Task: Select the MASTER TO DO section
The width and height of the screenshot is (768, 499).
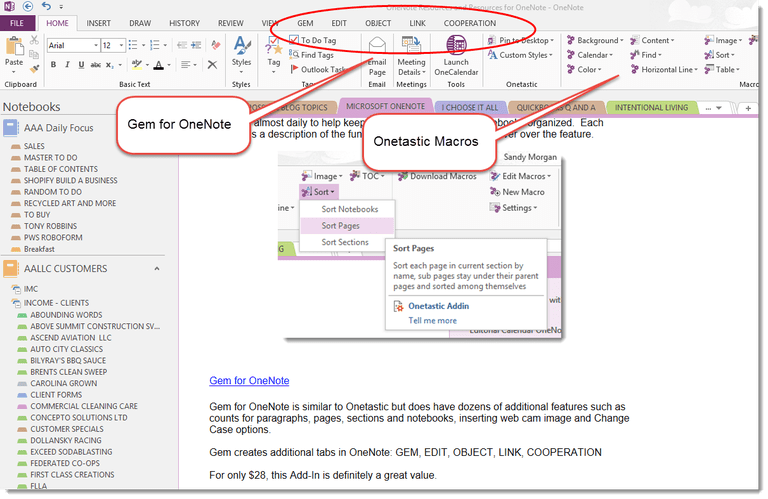Action: coord(50,158)
